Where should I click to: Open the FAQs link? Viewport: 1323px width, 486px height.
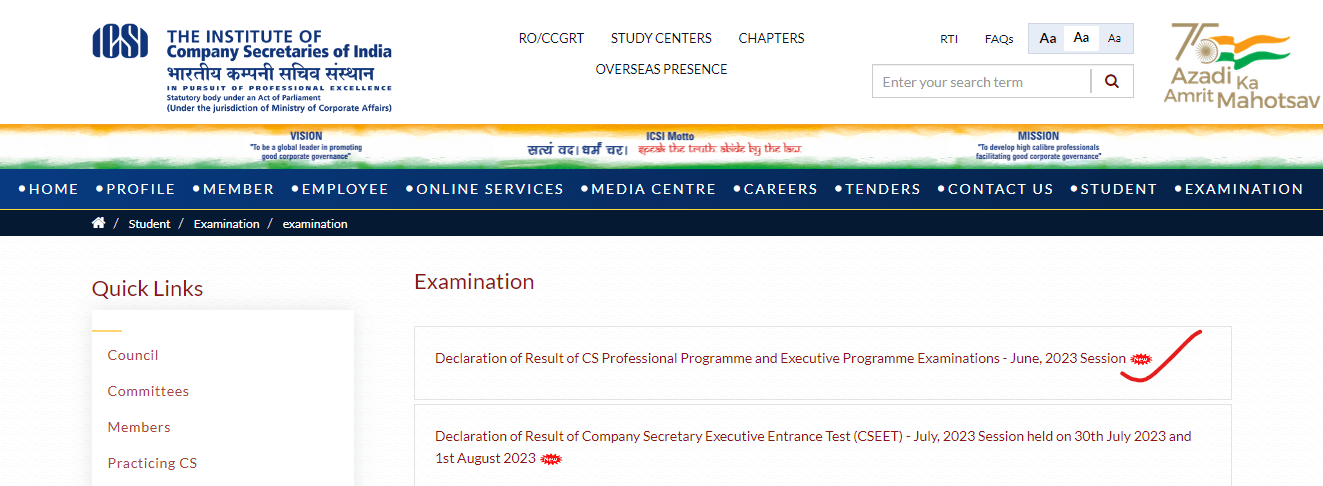(x=999, y=39)
